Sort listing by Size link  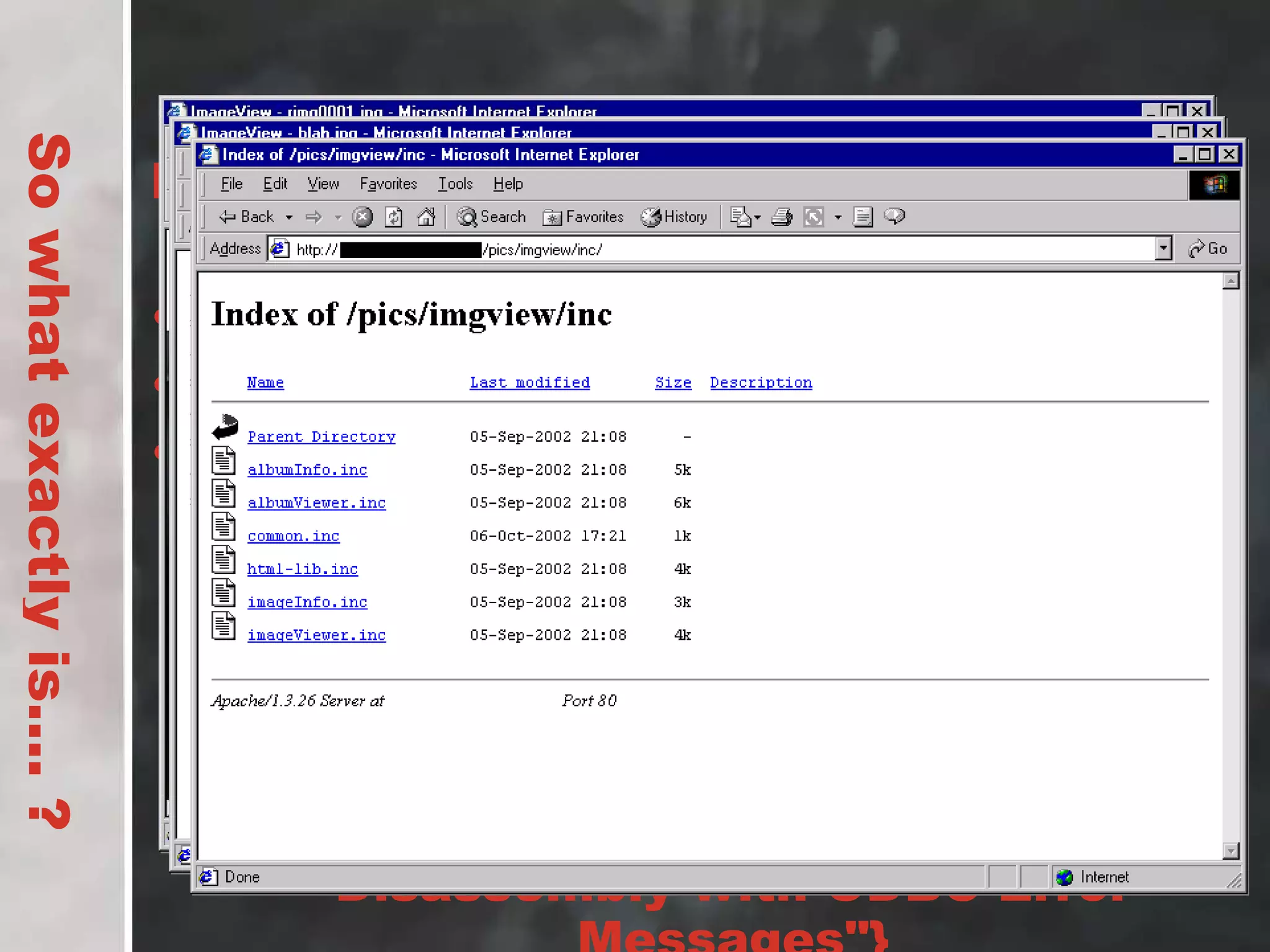coord(673,382)
